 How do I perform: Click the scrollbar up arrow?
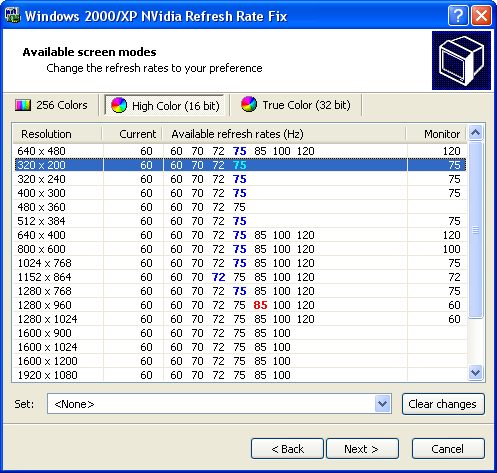[475, 133]
